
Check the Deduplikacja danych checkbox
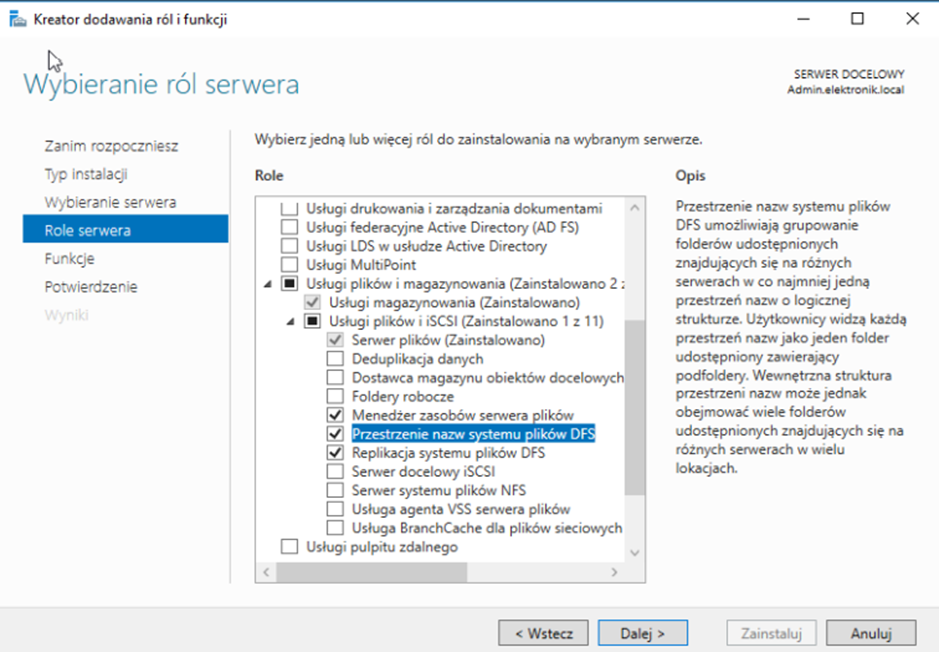[335, 359]
